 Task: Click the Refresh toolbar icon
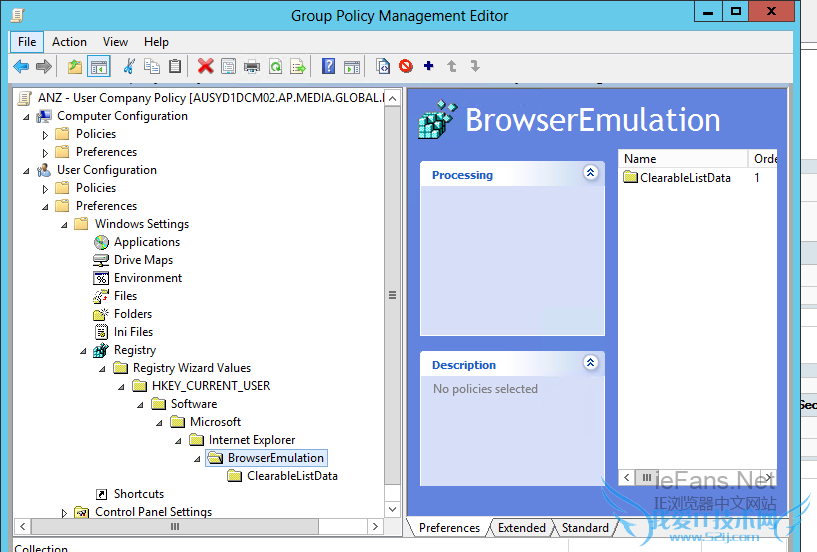[275, 66]
